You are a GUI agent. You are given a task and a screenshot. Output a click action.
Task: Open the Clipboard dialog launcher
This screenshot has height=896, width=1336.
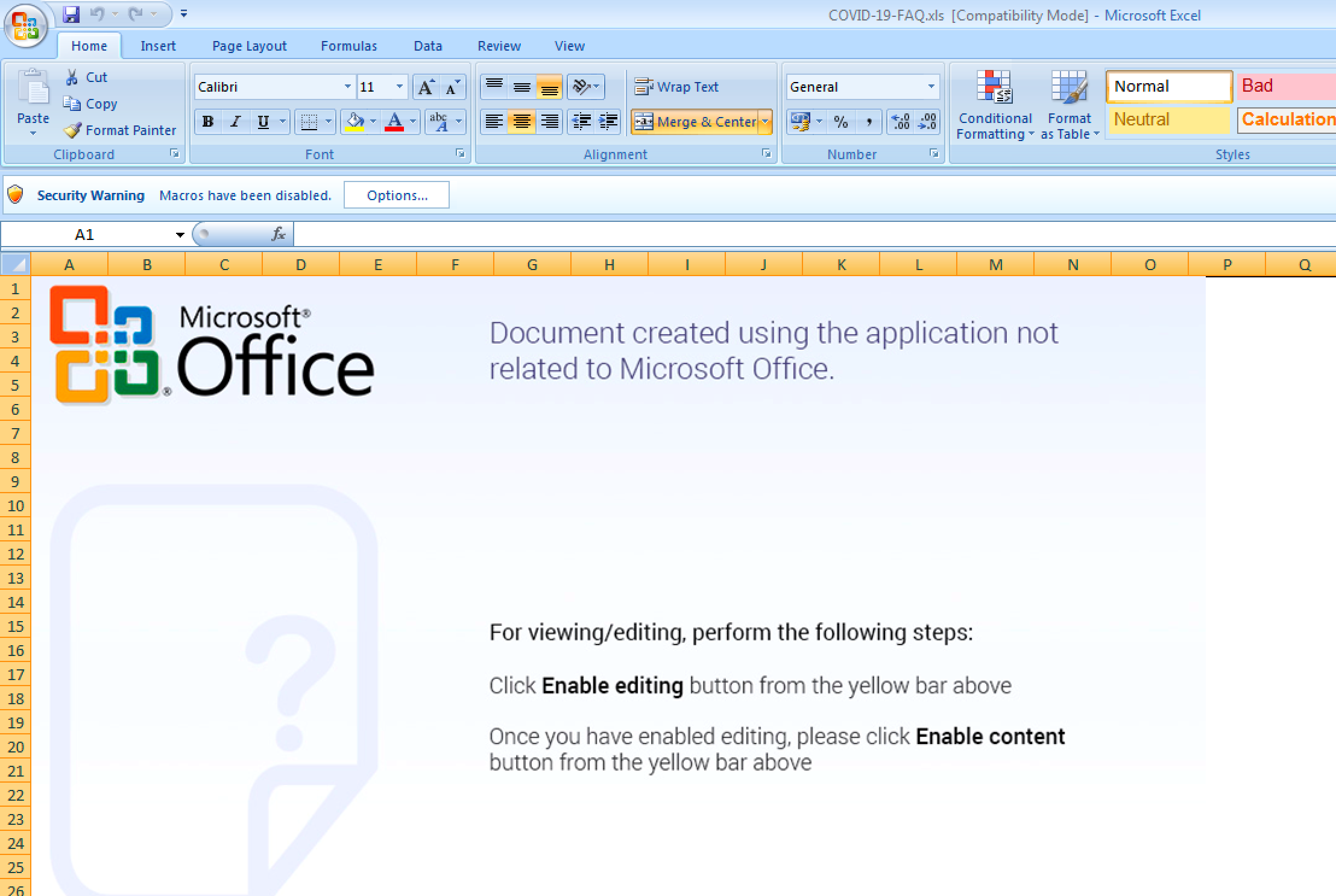tap(175, 154)
